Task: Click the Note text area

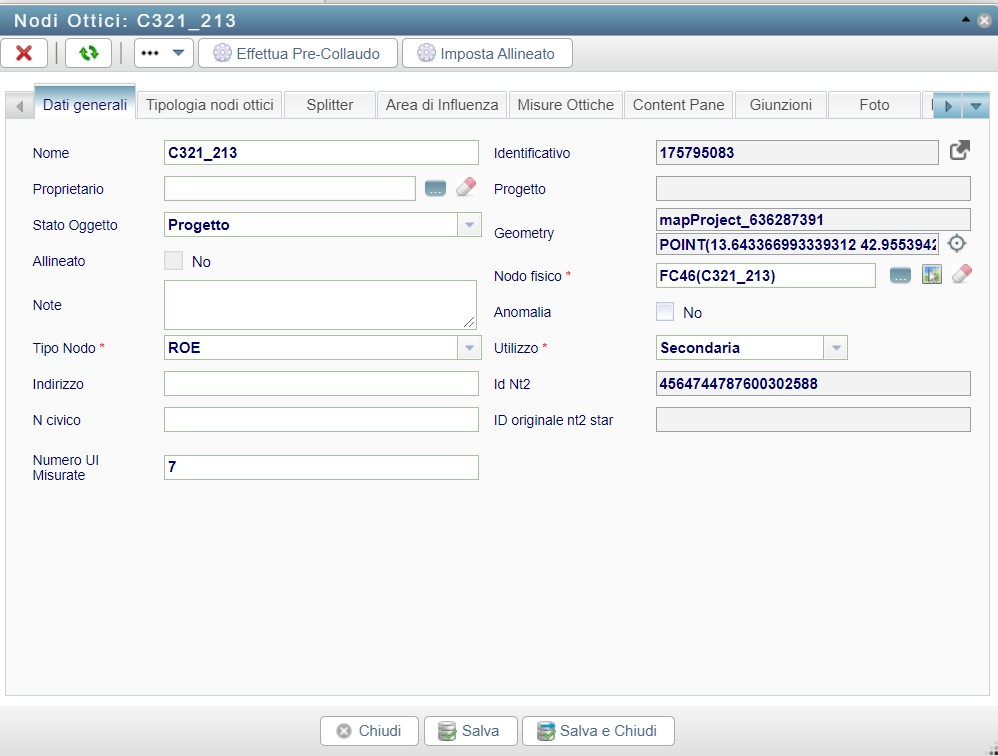Action: tap(320, 305)
